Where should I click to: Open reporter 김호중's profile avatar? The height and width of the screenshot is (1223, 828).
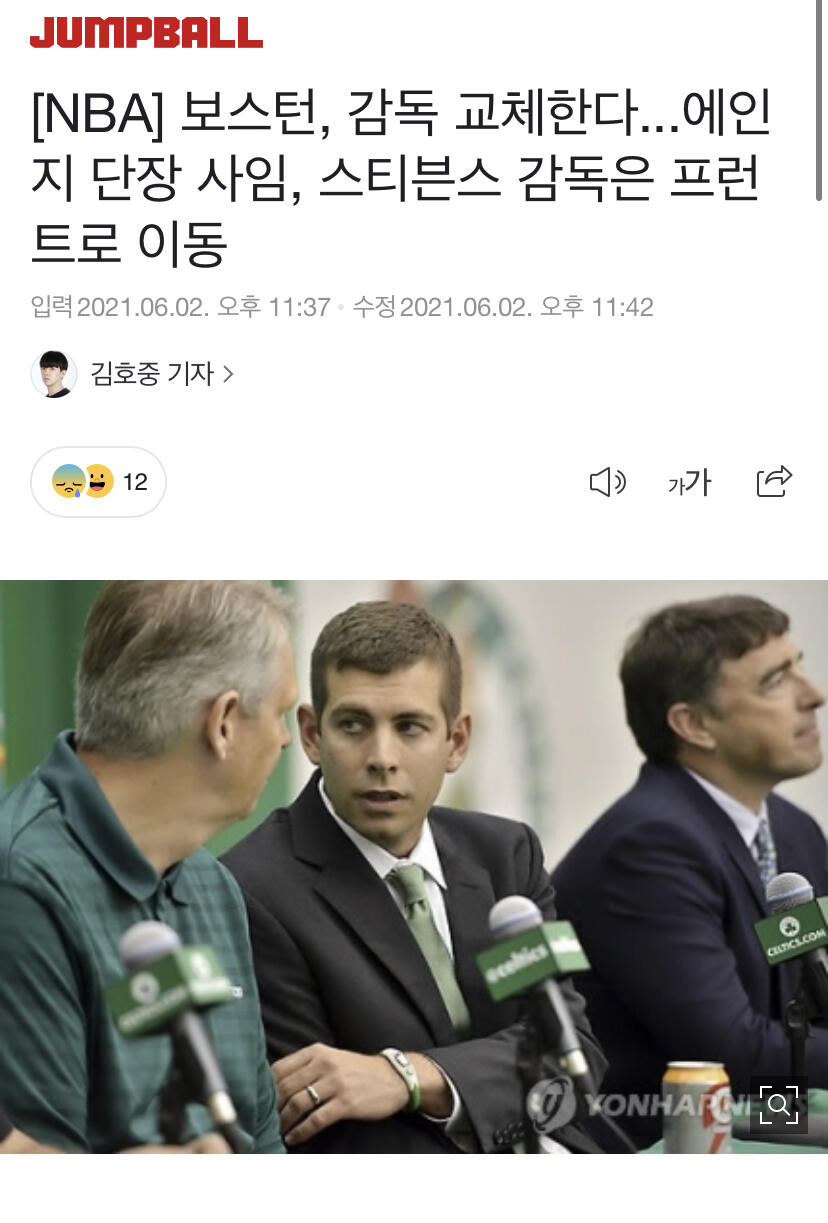click(54, 374)
